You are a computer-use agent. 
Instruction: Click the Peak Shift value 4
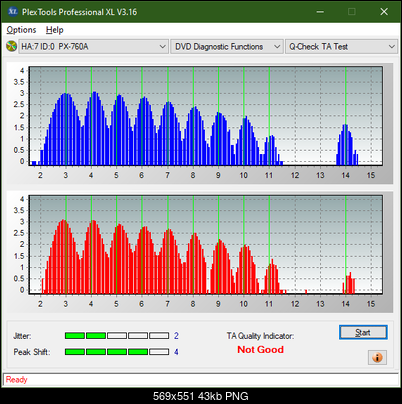[x=176, y=352]
